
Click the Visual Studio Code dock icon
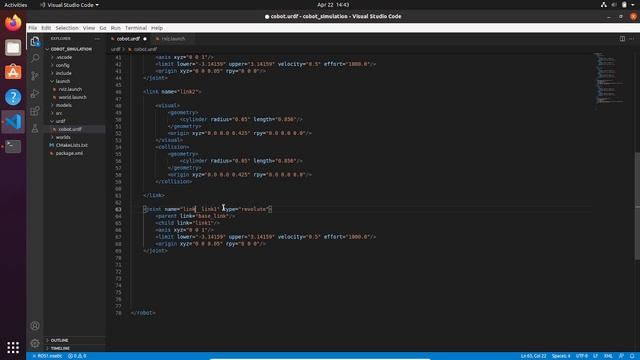point(13,122)
